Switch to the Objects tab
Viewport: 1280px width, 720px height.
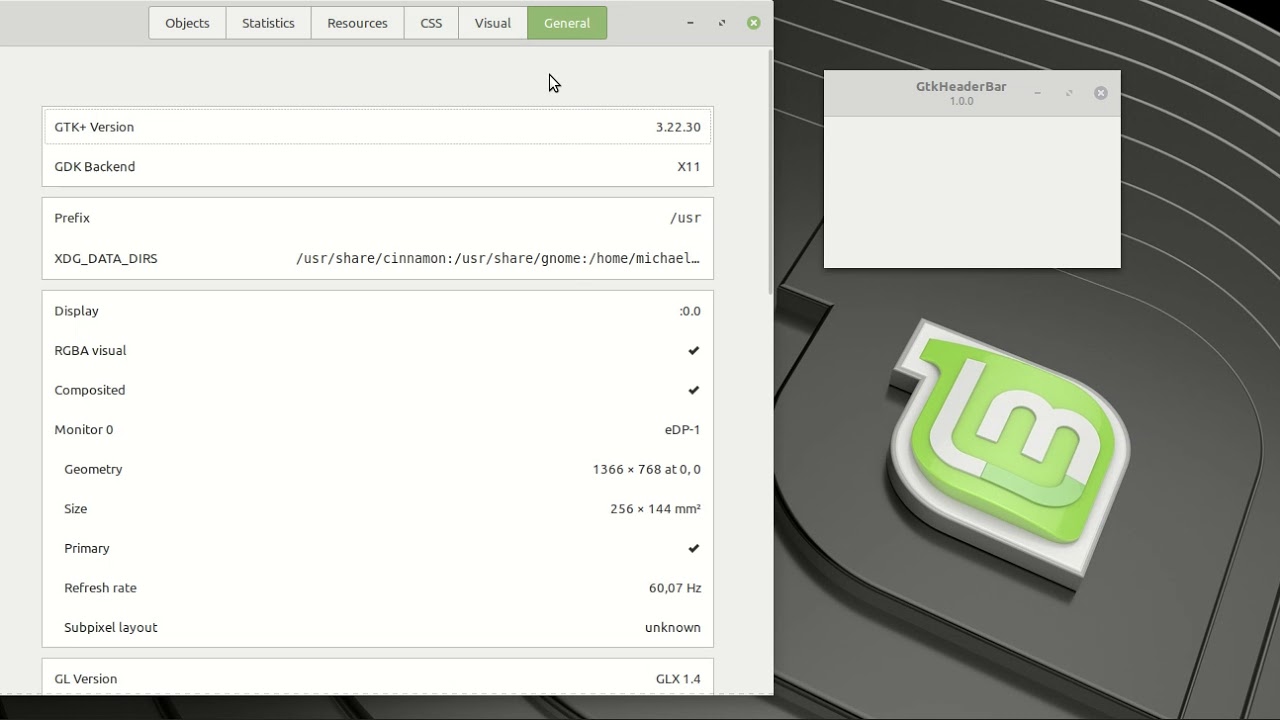pyautogui.click(x=187, y=23)
